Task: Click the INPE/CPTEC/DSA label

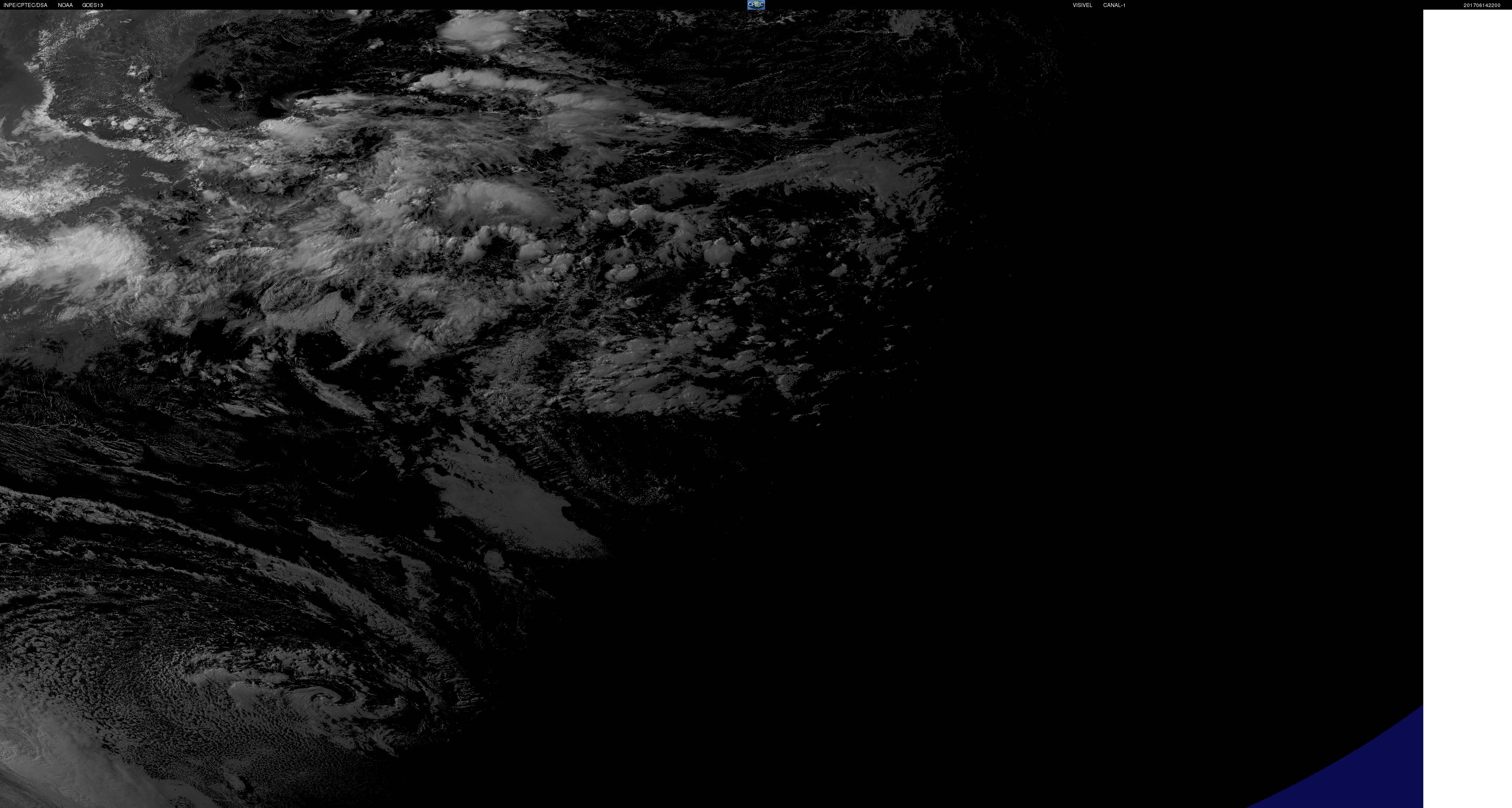Action: tap(25, 5)
